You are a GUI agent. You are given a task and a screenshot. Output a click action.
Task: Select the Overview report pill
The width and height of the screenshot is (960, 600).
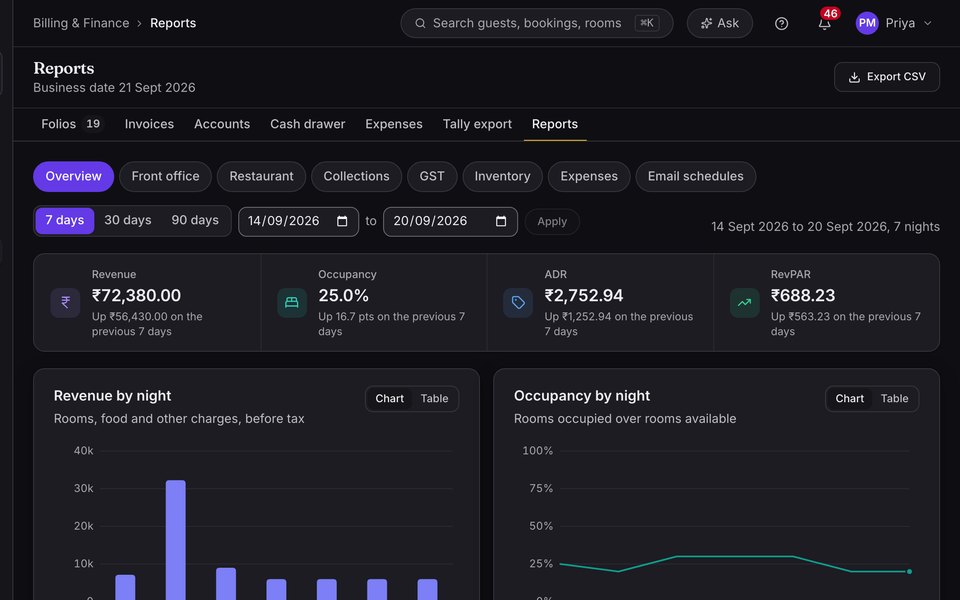(73, 176)
